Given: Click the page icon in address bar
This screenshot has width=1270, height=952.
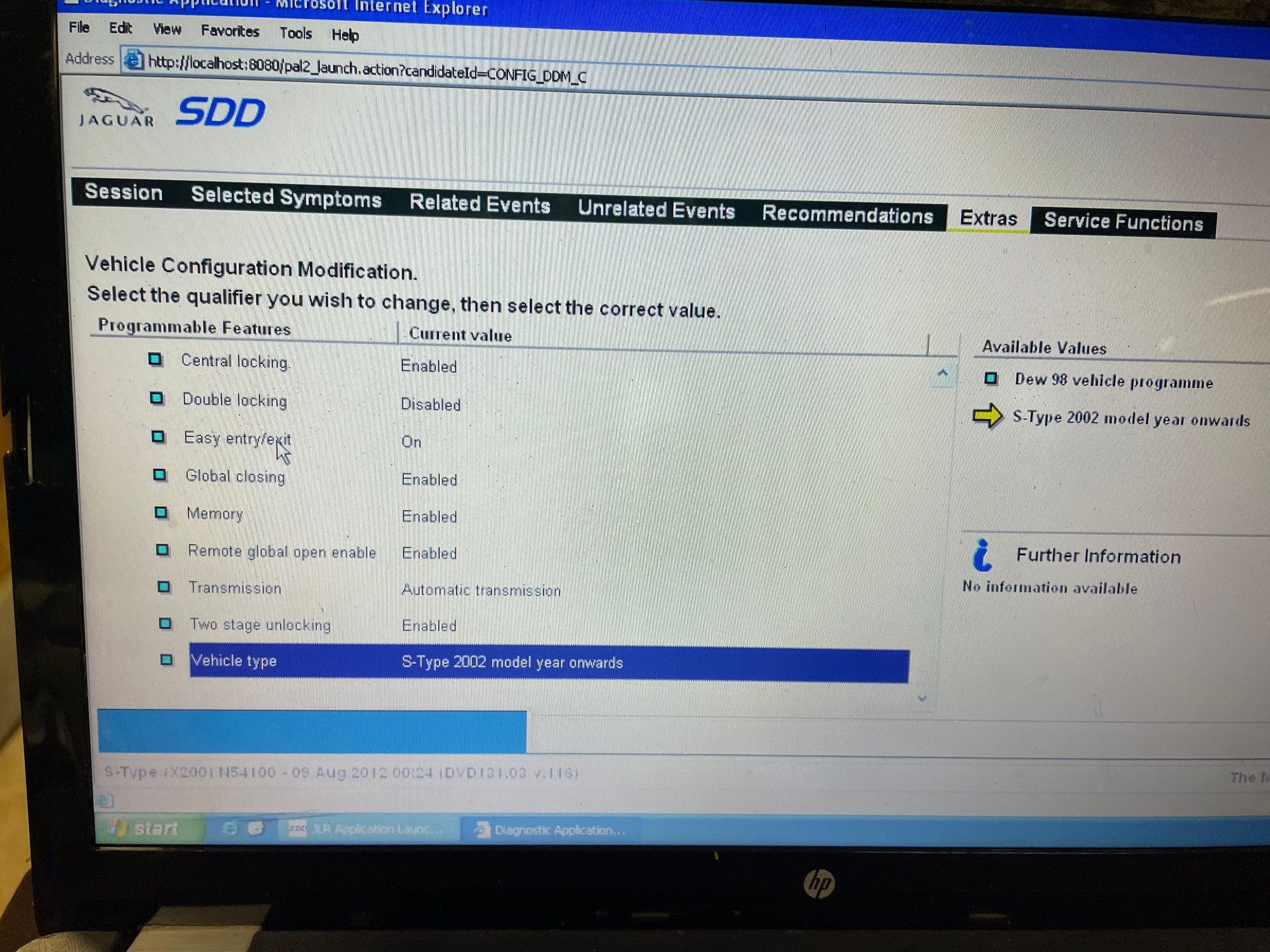Looking at the screenshot, I should (x=133, y=60).
